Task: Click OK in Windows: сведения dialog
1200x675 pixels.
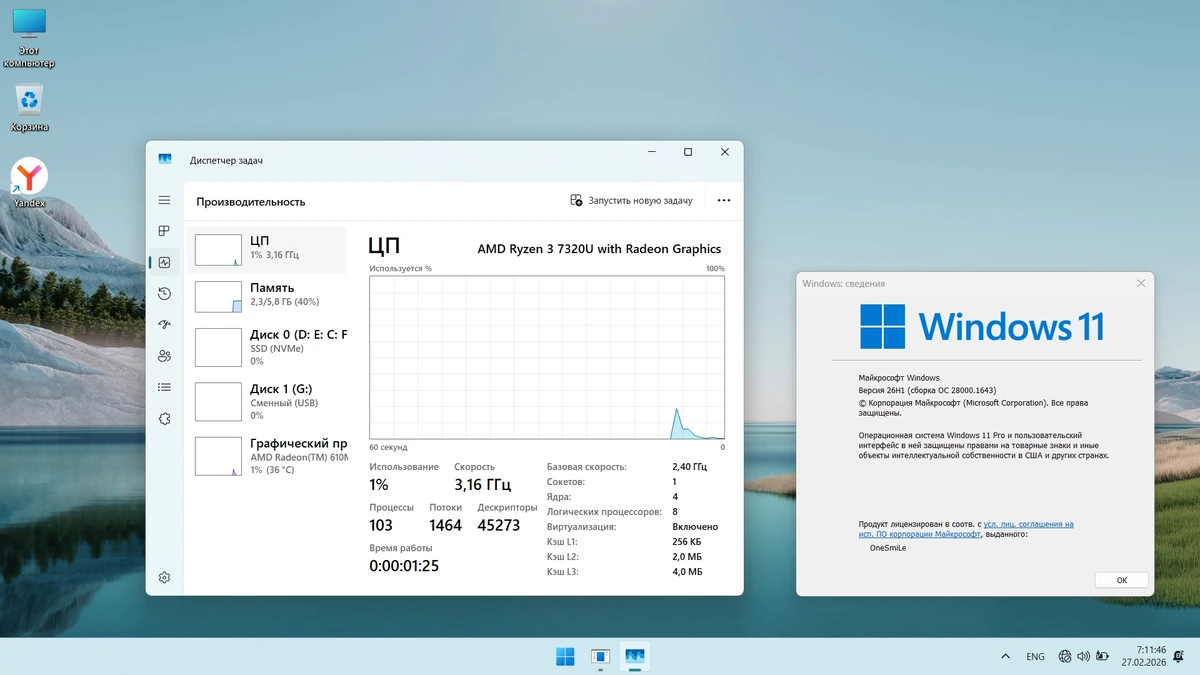Action: [x=1121, y=580]
